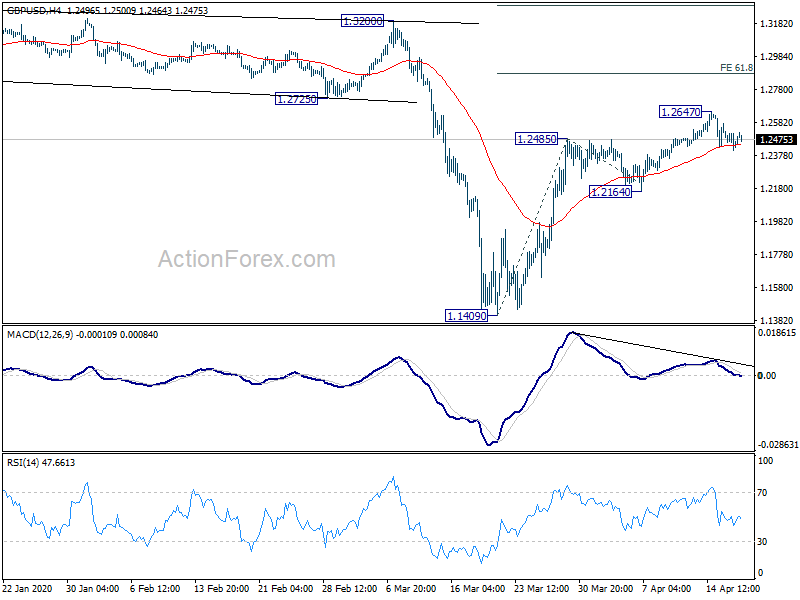This screenshot has height=600, width=800.
Task: Click the RSI(14) 47.6613 indicator label
Action: [x=41, y=463]
